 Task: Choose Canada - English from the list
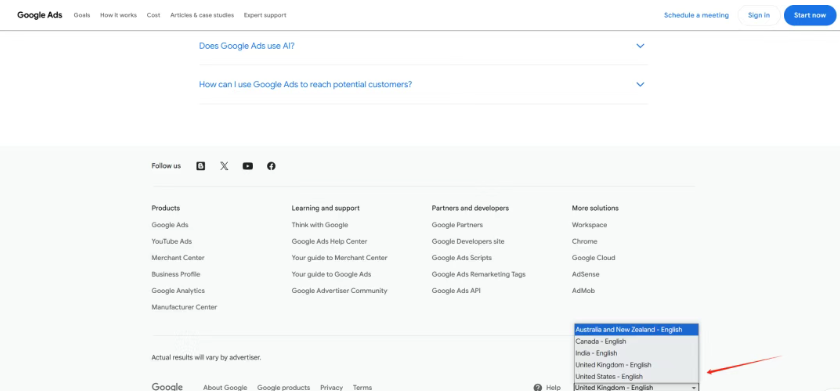click(636, 341)
